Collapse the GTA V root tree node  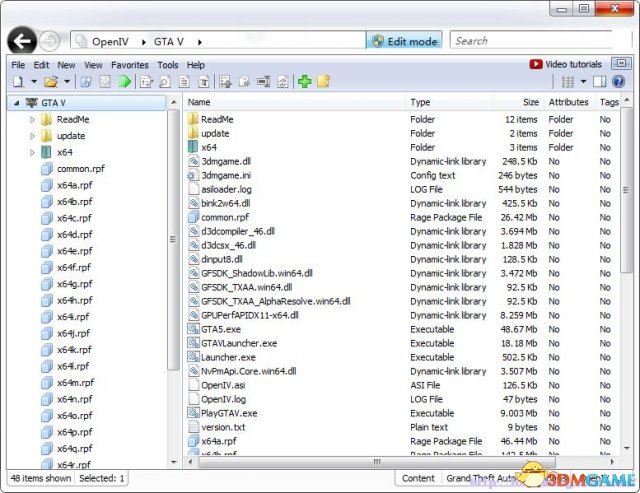[15, 103]
